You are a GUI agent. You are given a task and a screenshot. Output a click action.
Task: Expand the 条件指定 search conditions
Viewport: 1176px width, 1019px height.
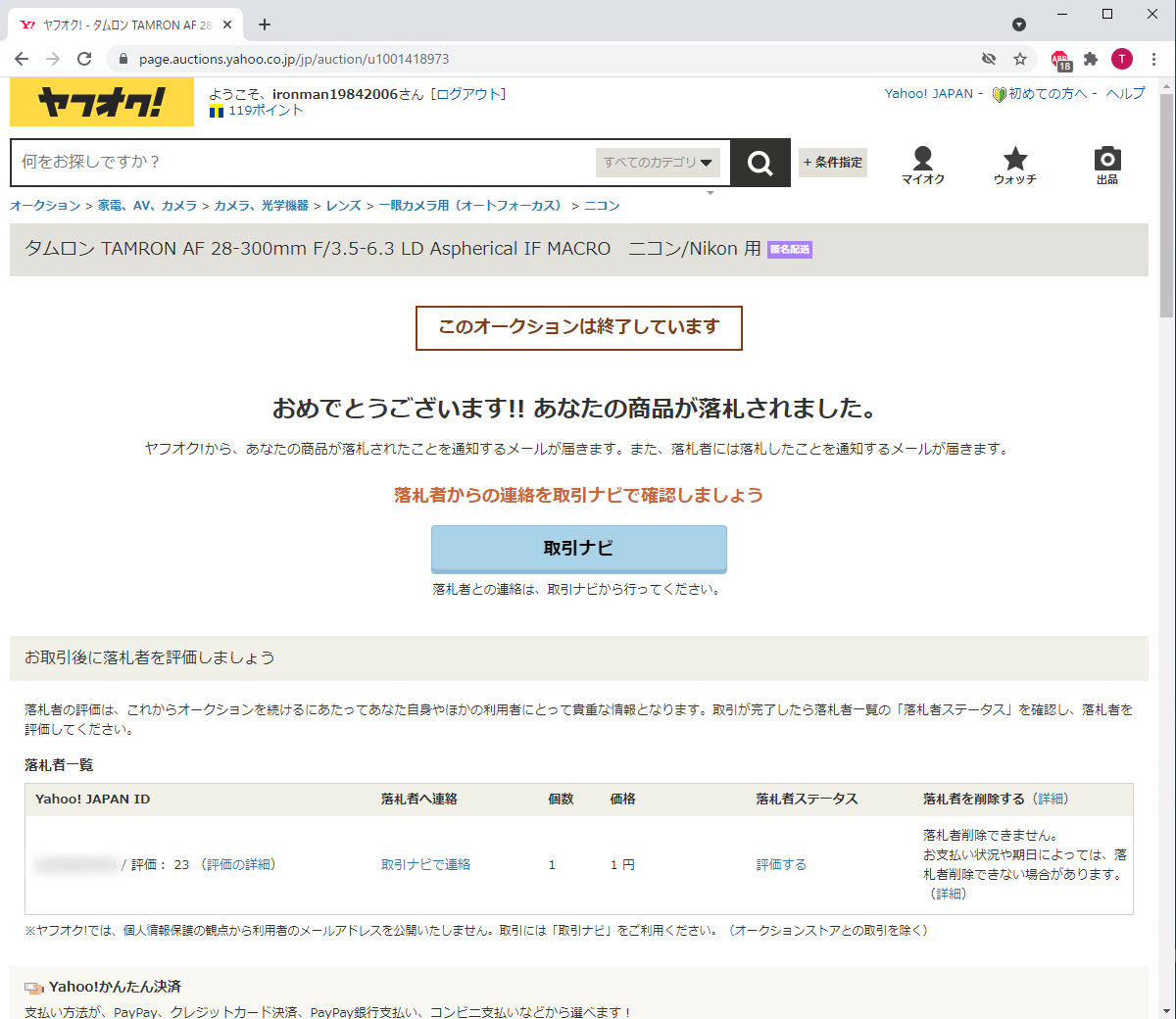tap(833, 163)
